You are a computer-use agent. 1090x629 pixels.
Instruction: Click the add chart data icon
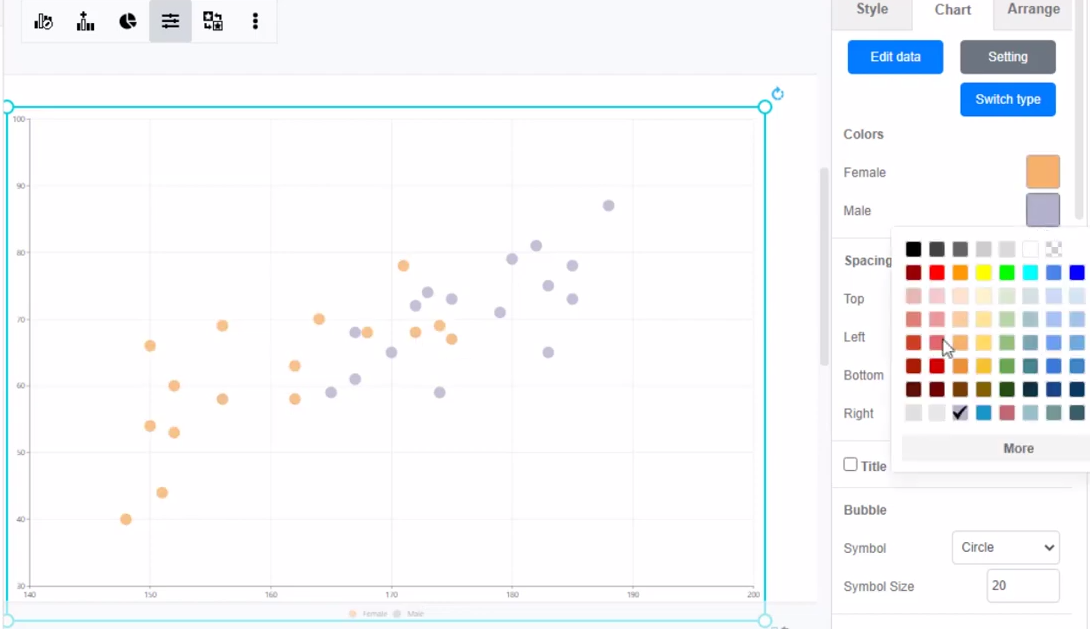click(85, 21)
